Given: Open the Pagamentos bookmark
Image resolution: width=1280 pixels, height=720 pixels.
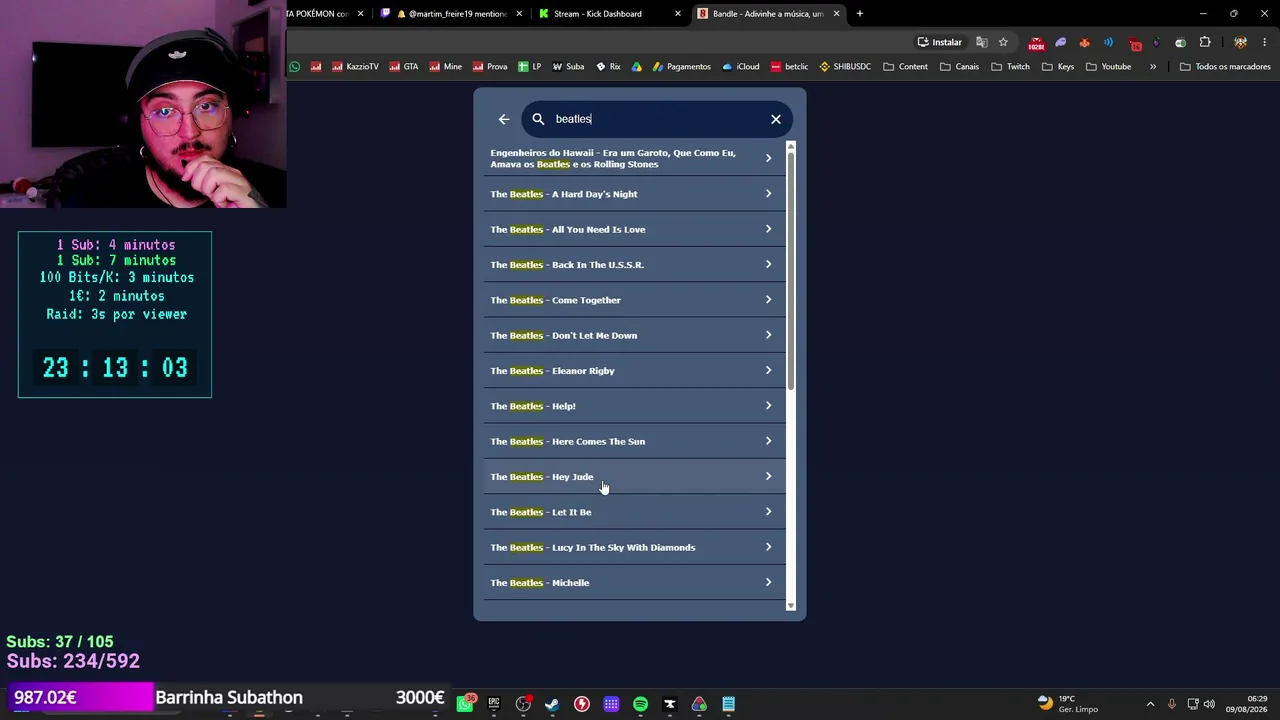Looking at the screenshot, I should (x=681, y=67).
